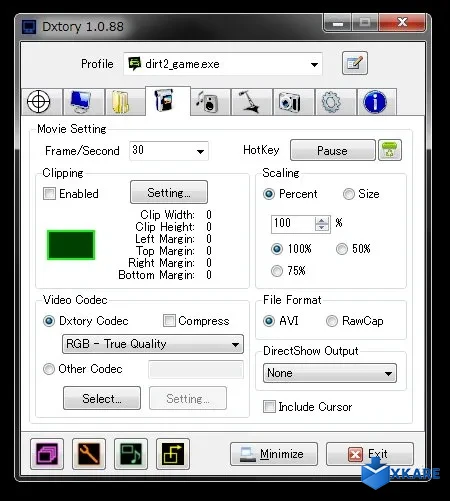Enable Include Cursor option
The height and width of the screenshot is (501, 450).
pyautogui.click(x=269, y=406)
